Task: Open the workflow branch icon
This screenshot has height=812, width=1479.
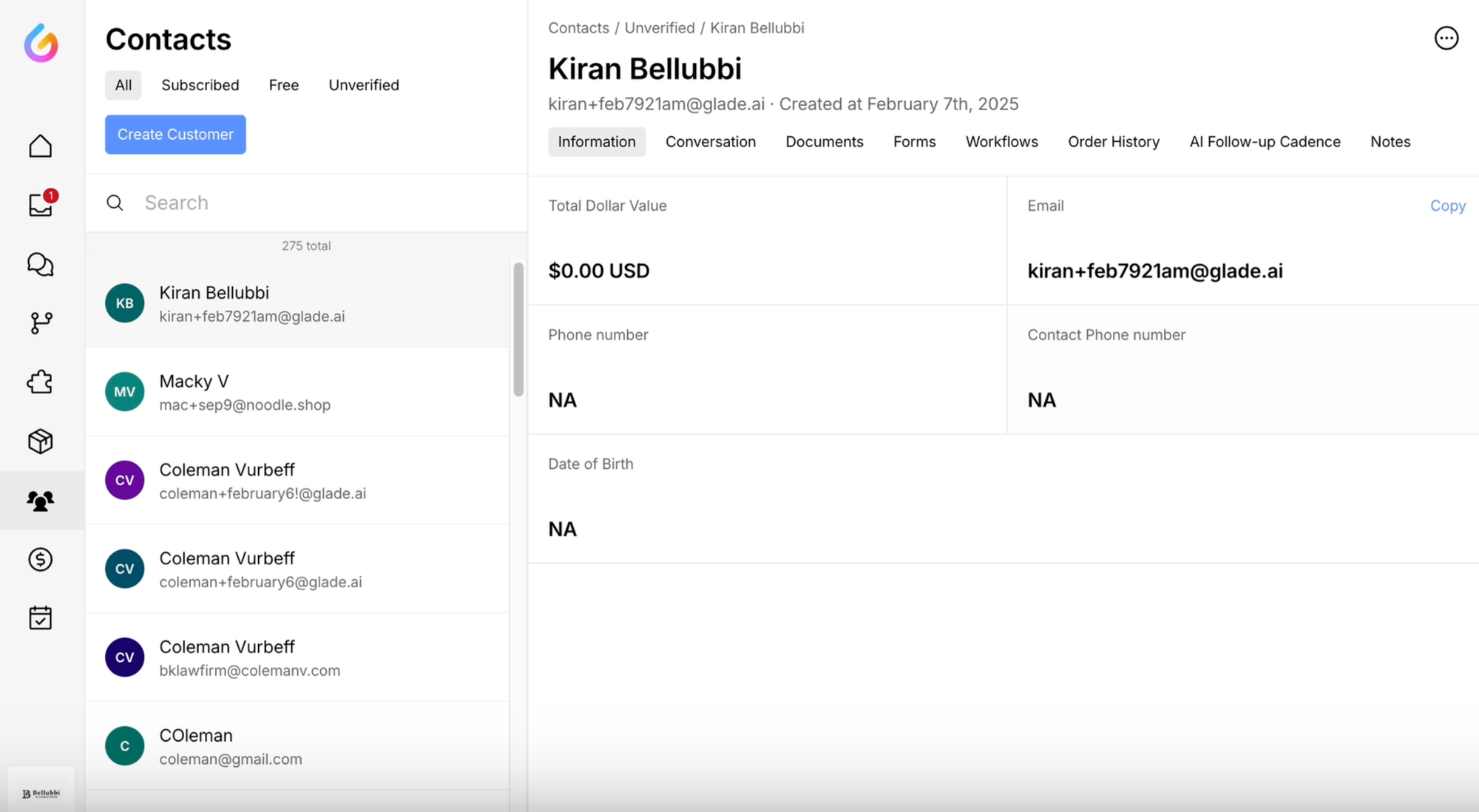Action: coord(41,322)
